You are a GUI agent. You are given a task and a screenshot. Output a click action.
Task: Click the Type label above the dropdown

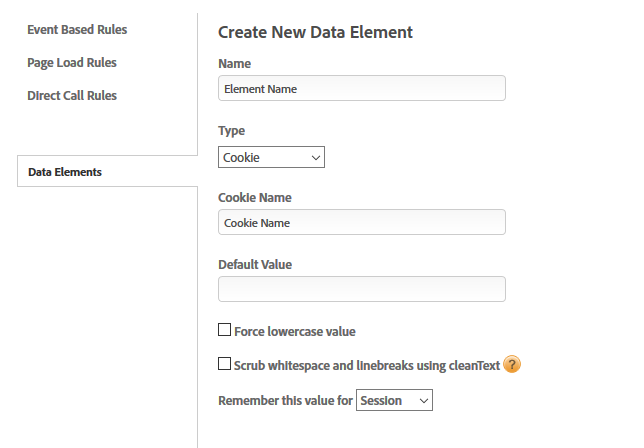pos(232,131)
